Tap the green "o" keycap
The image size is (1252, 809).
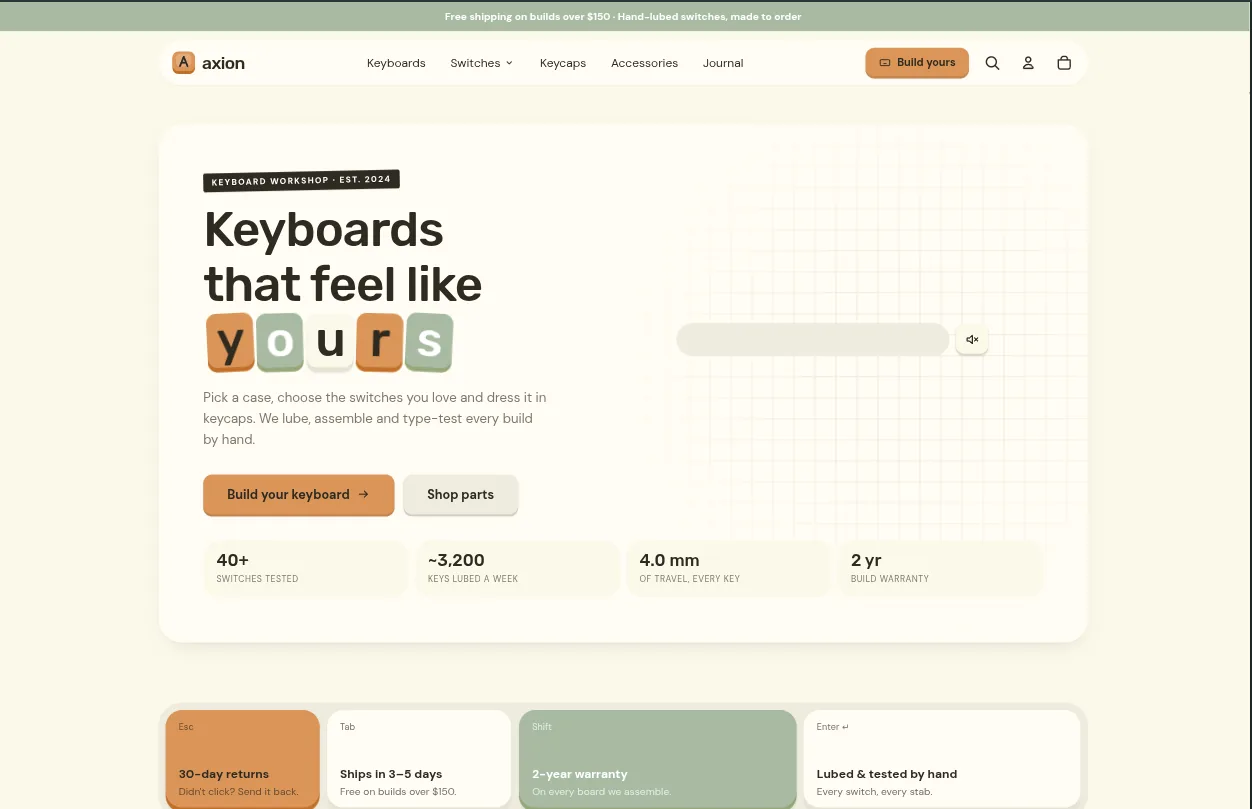[280, 342]
